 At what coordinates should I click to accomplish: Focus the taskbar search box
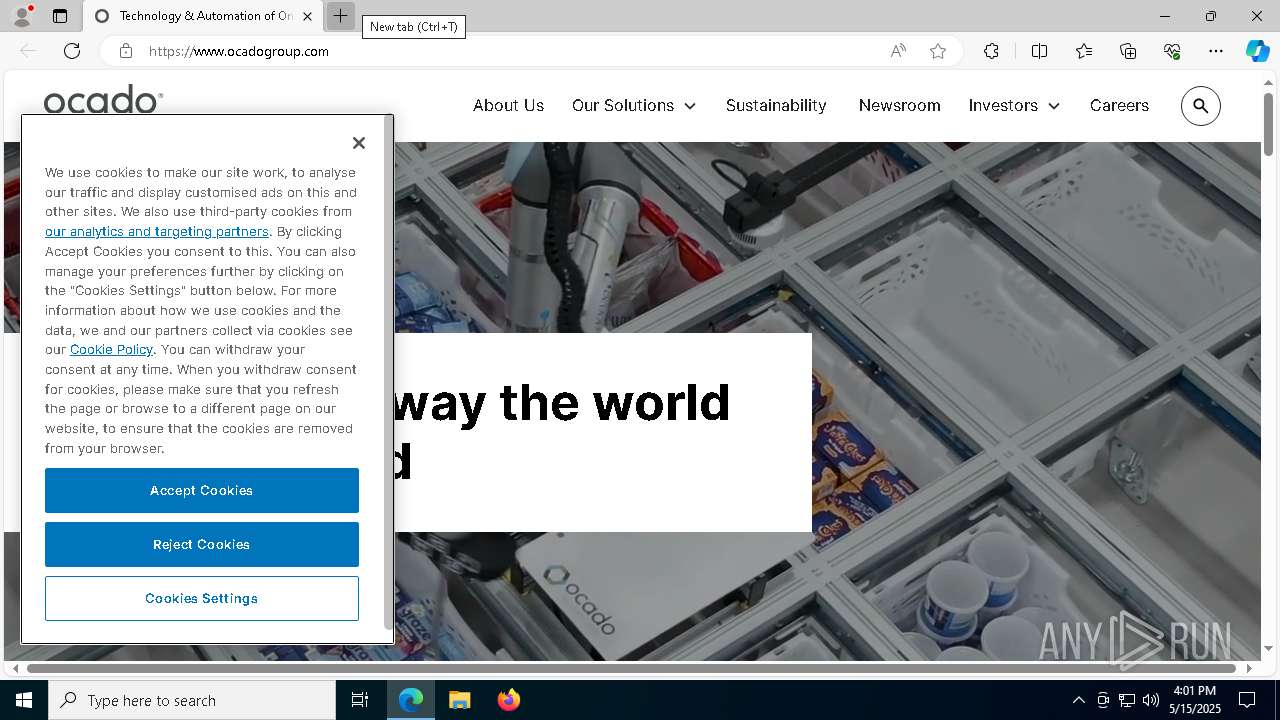click(x=192, y=700)
